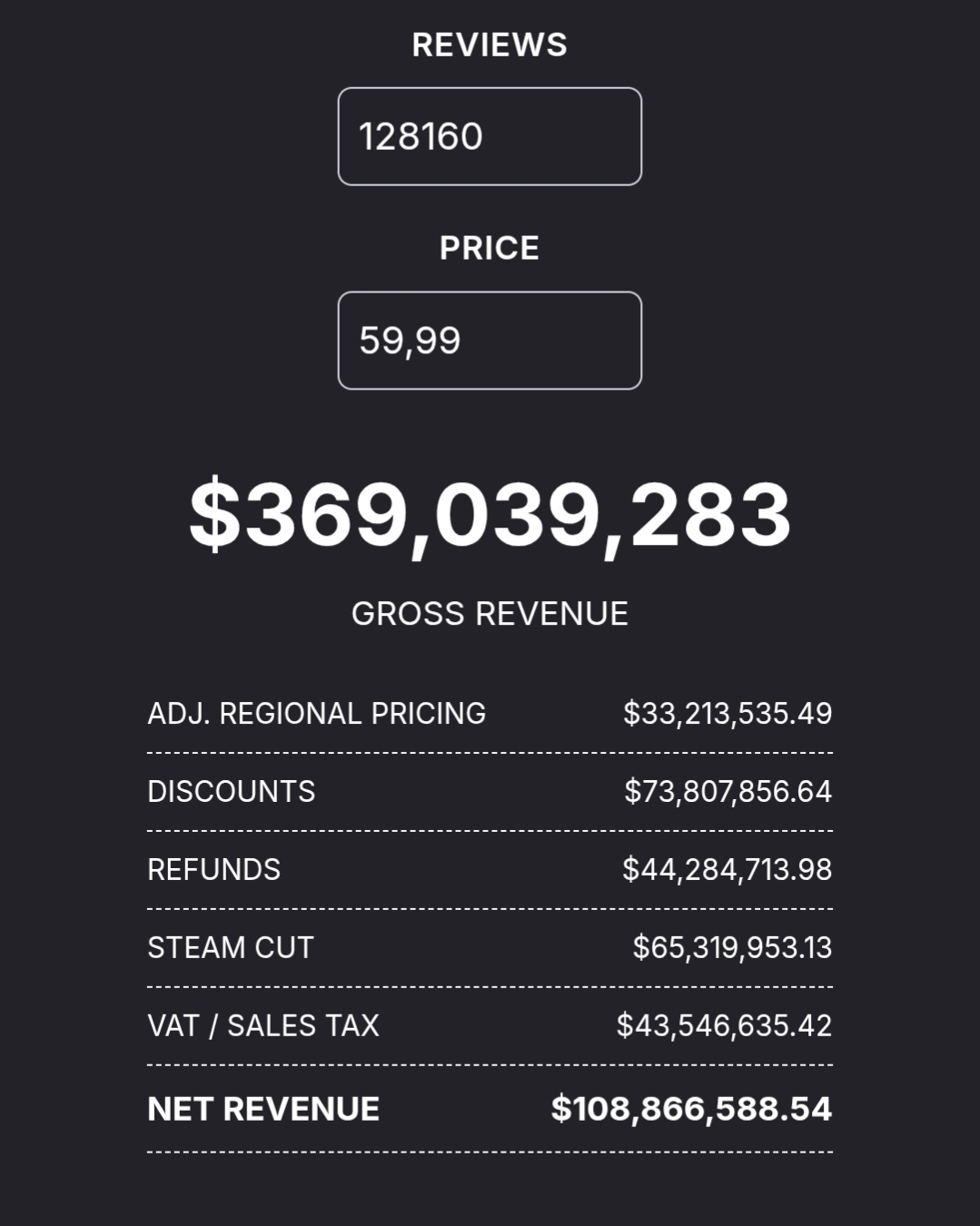Click the Adj. Regional Pricing label
980x1226 pixels.
(316, 714)
